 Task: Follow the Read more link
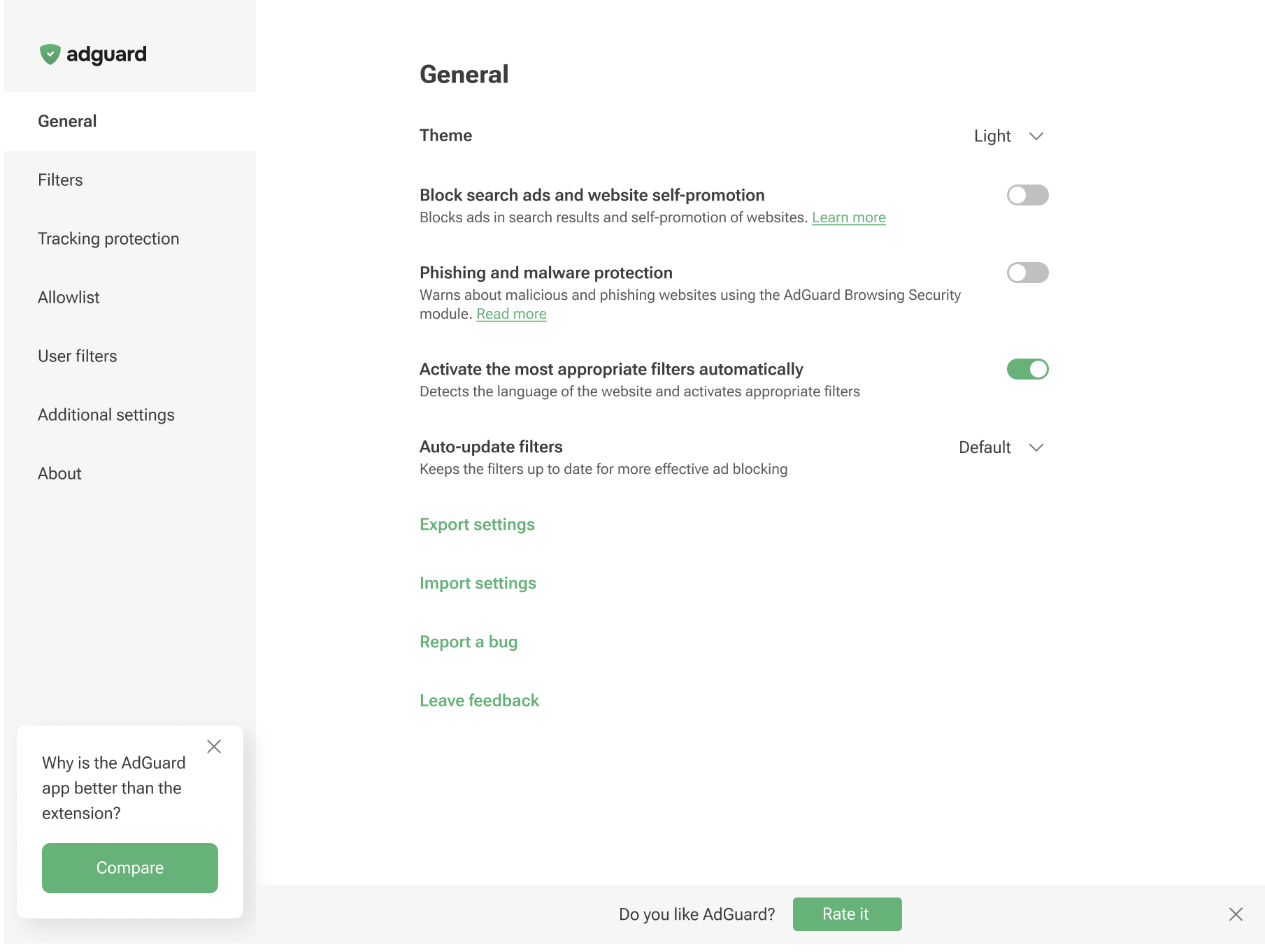coord(511,314)
